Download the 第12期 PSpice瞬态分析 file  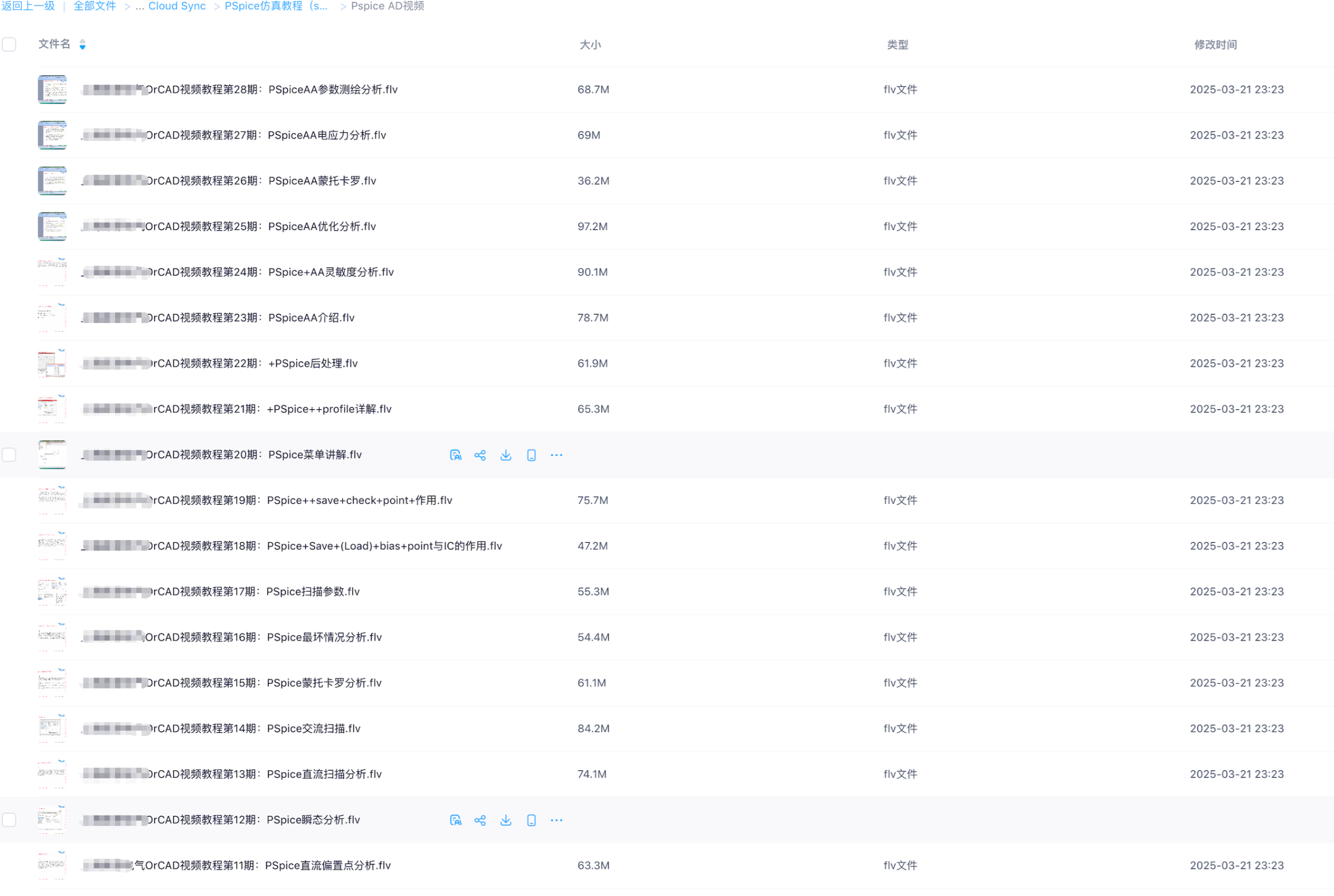[505, 820]
